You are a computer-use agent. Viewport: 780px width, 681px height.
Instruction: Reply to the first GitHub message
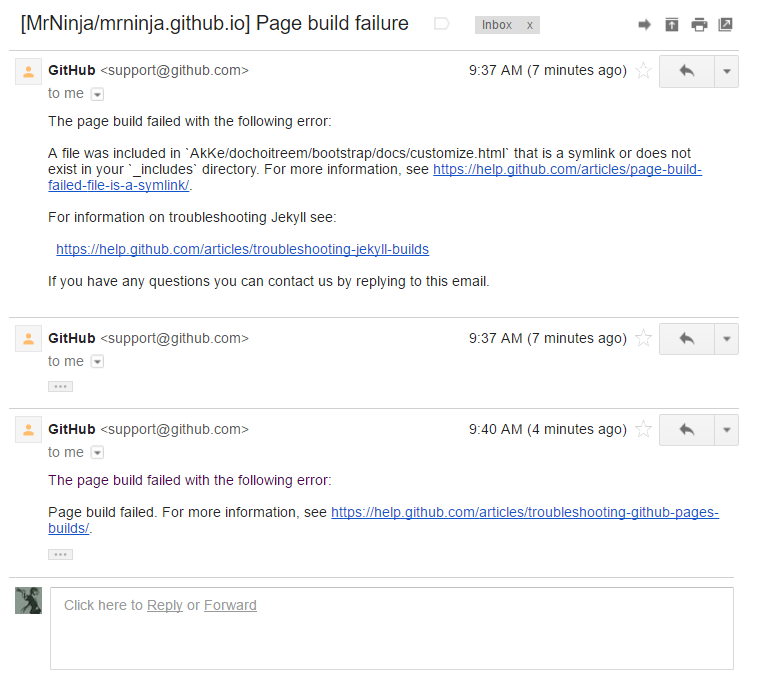pos(686,71)
